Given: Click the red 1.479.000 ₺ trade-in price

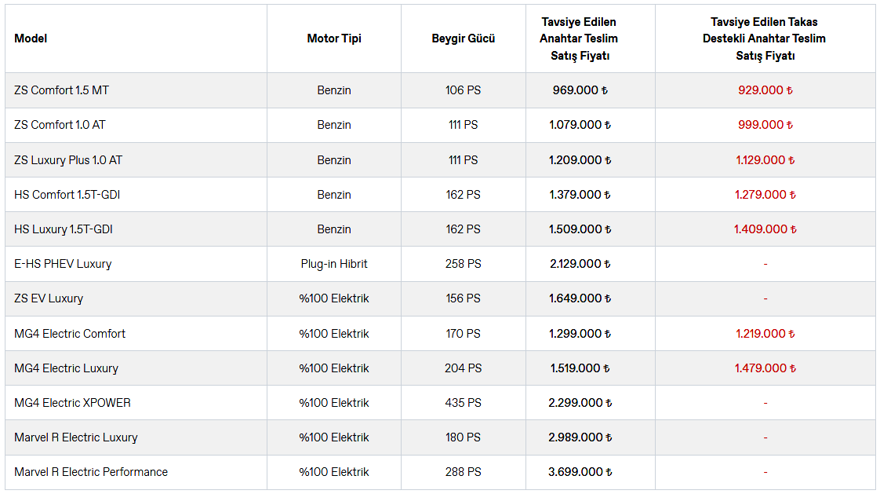Looking at the screenshot, I should 765,368.
